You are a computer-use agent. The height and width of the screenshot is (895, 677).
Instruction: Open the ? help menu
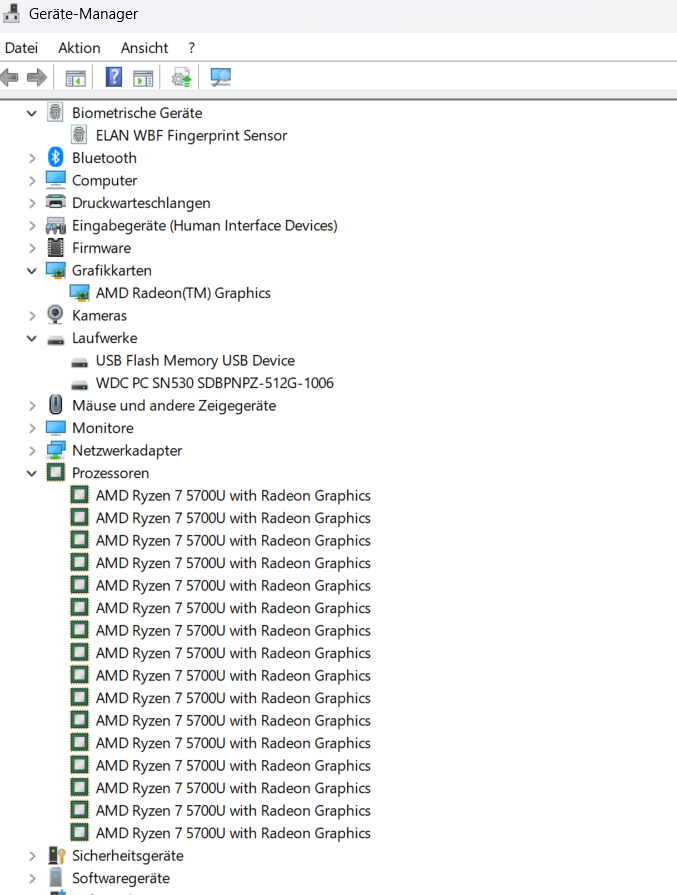click(192, 48)
